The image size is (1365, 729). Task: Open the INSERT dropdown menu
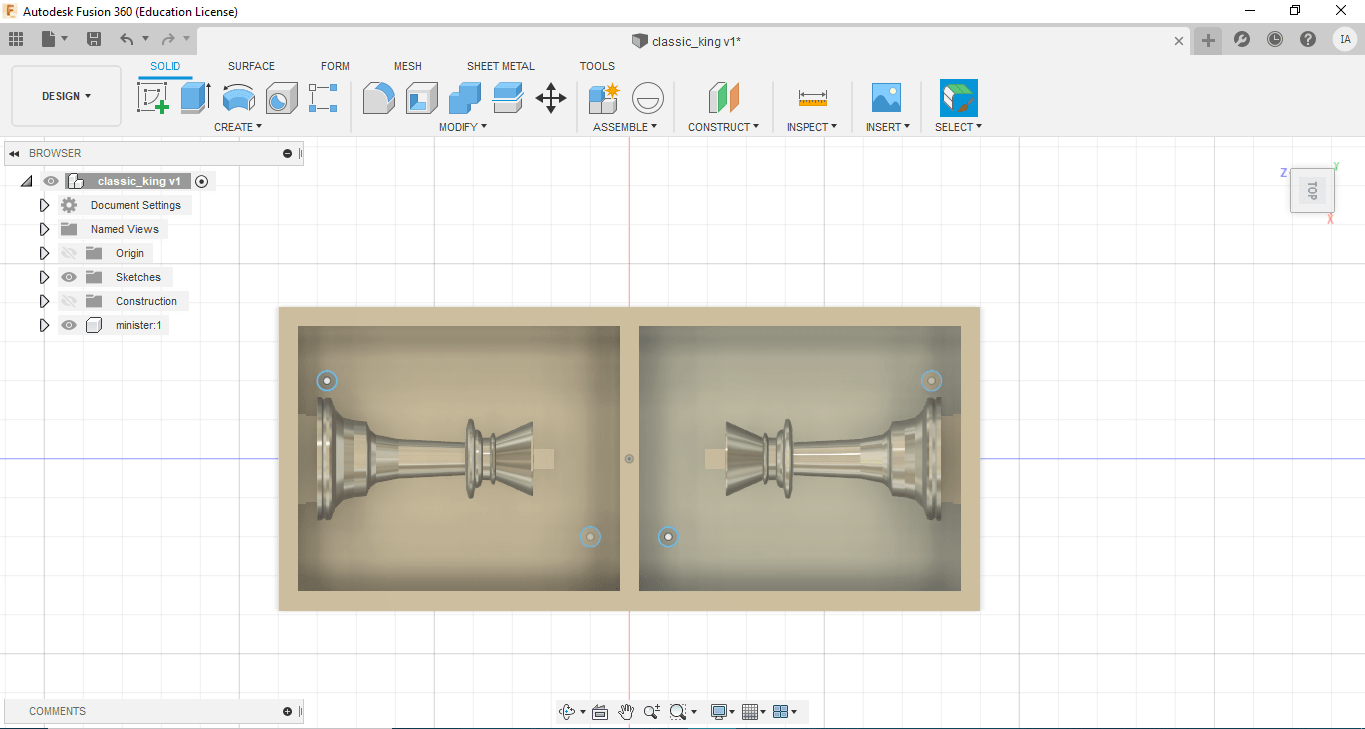click(x=887, y=127)
